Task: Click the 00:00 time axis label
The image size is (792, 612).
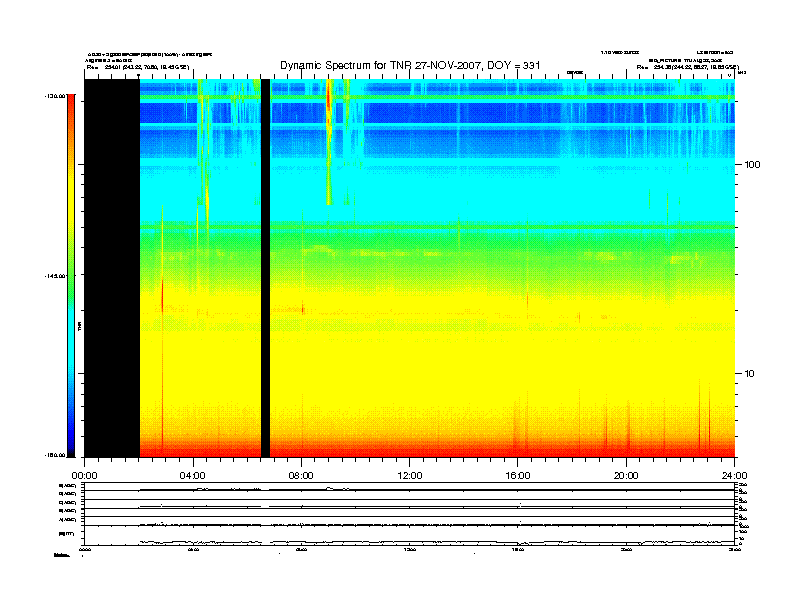Action: tap(84, 476)
